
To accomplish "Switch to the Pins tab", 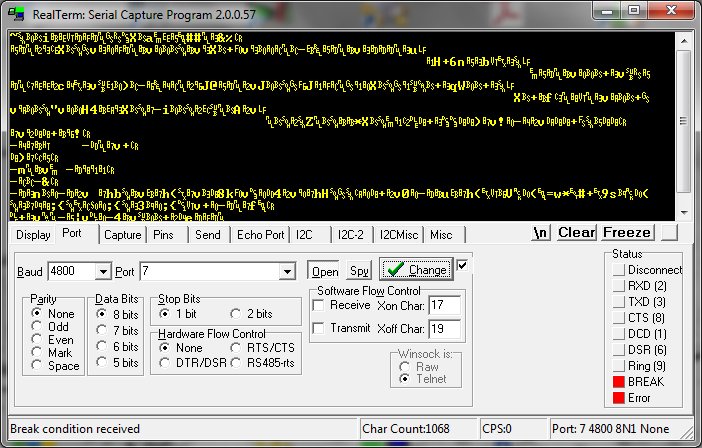I will pos(163,235).
